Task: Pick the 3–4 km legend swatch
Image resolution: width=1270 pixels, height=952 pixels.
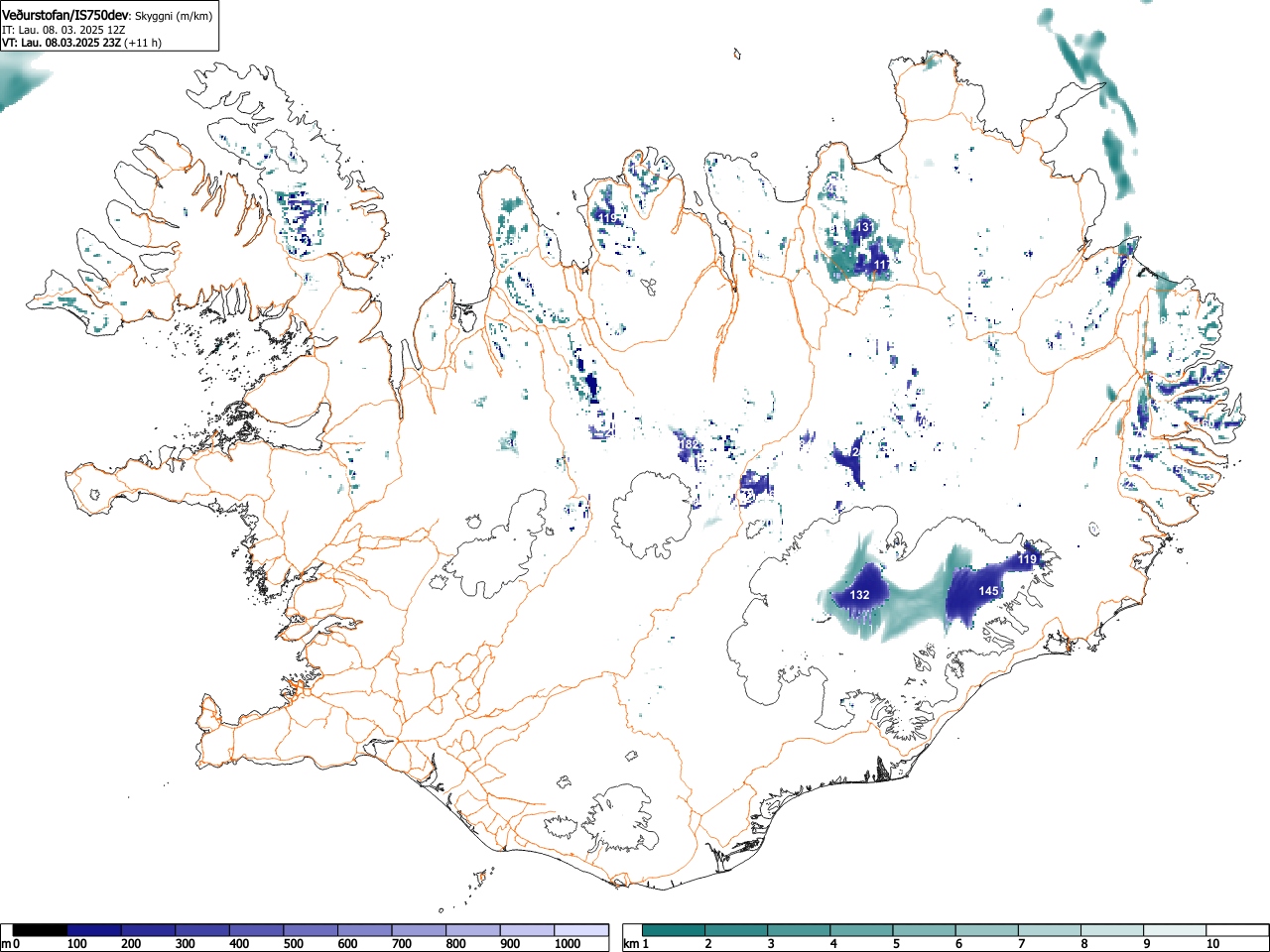Action: click(800, 930)
